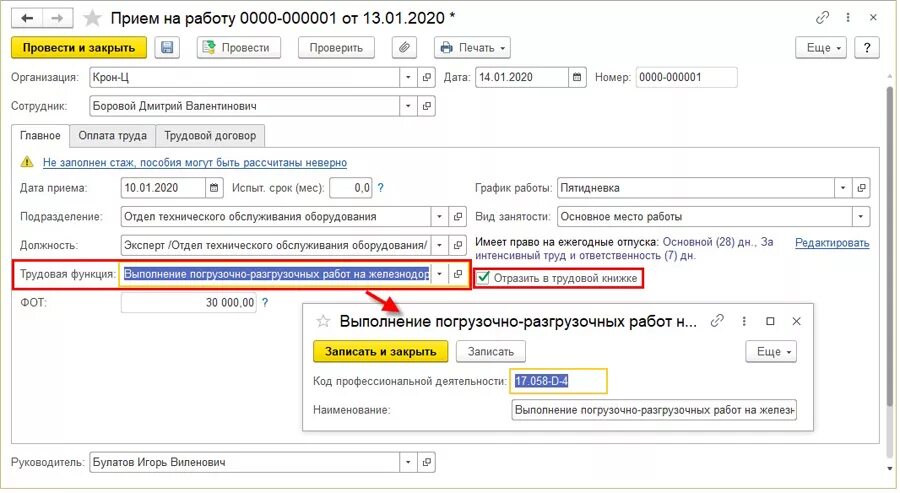Show help for Испыт. срок question mark

point(380,188)
